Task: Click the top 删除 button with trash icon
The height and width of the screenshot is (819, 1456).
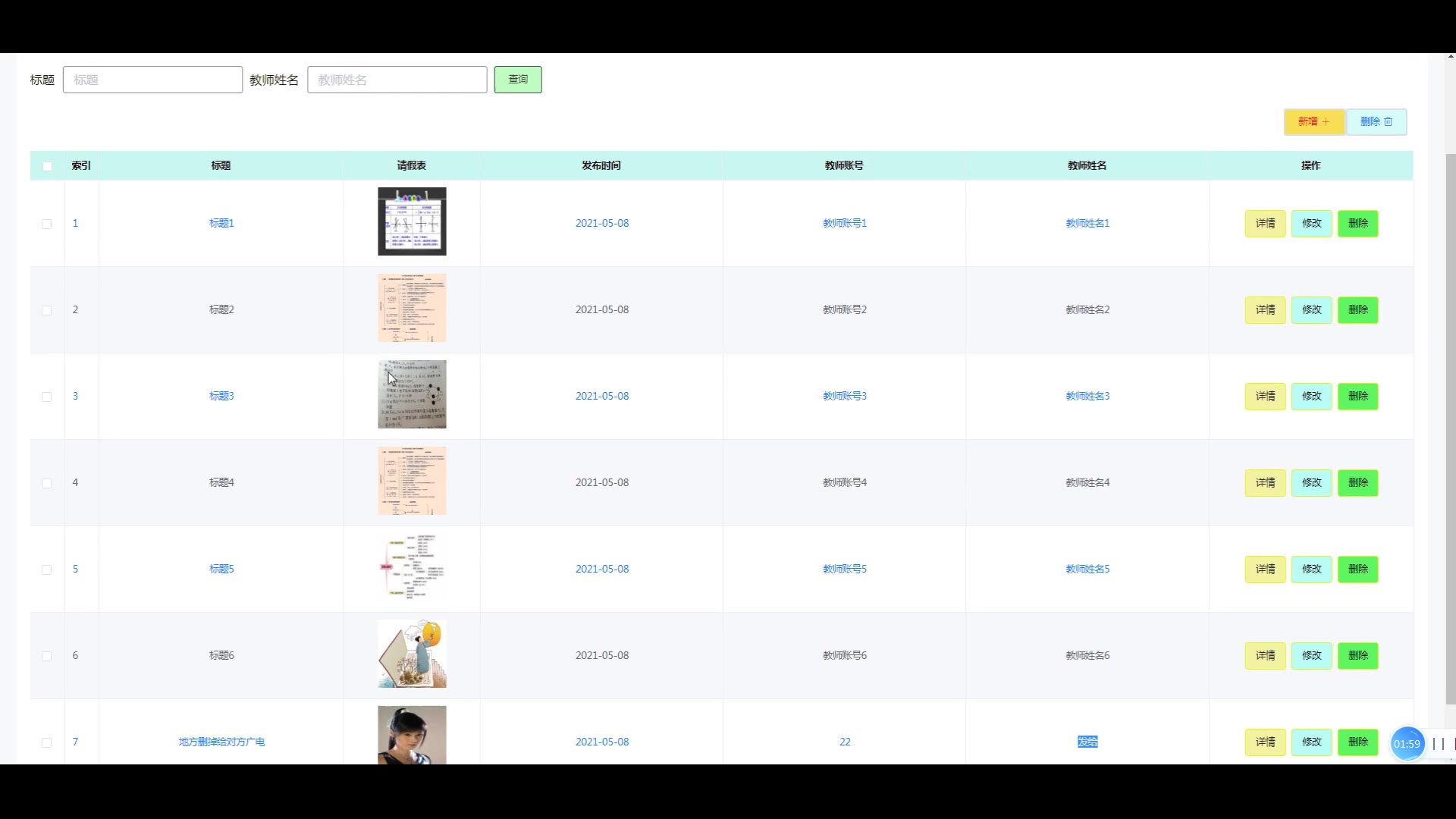Action: point(1376,121)
